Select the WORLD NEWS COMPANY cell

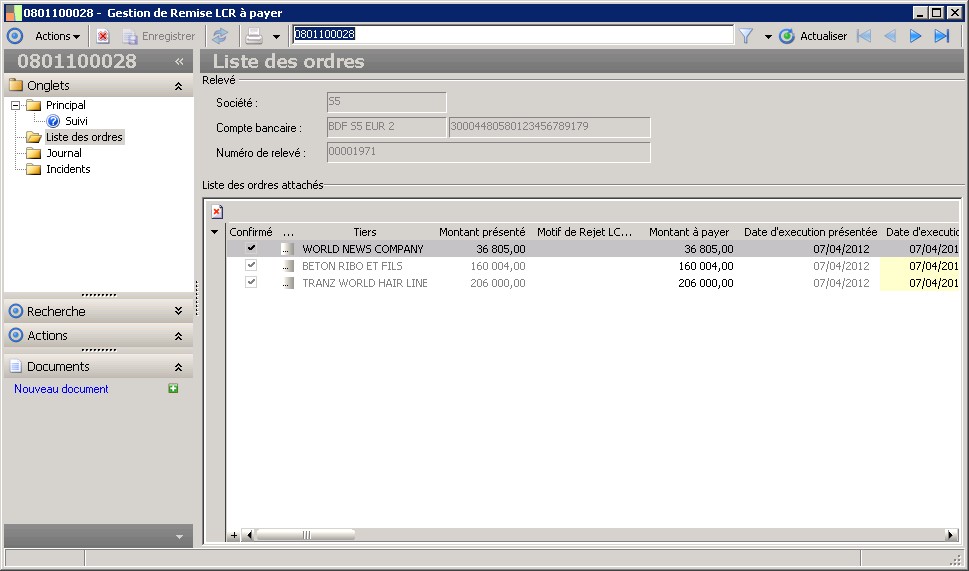point(363,249)
